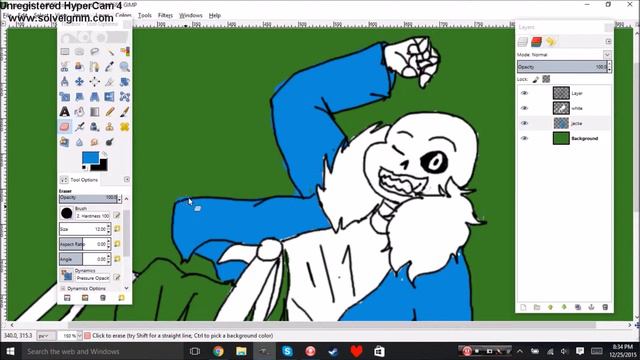Select the Alignment tool
640x360 pixels.
94,82
